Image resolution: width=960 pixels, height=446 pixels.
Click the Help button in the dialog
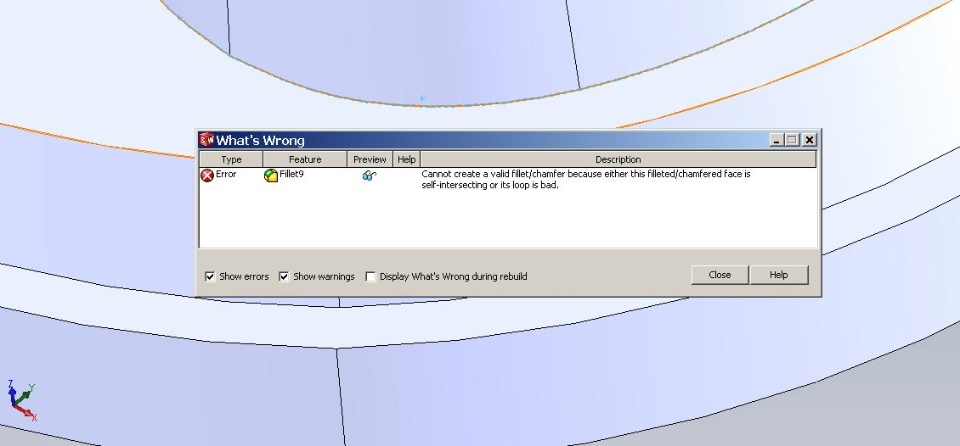[x=779, y=274]
